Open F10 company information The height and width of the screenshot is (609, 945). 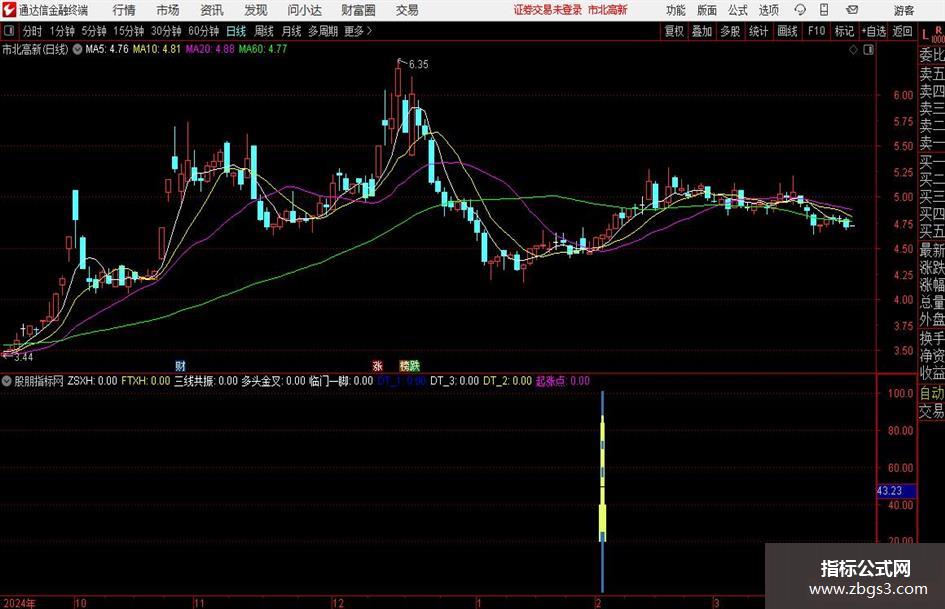click(x=816, y=31)
